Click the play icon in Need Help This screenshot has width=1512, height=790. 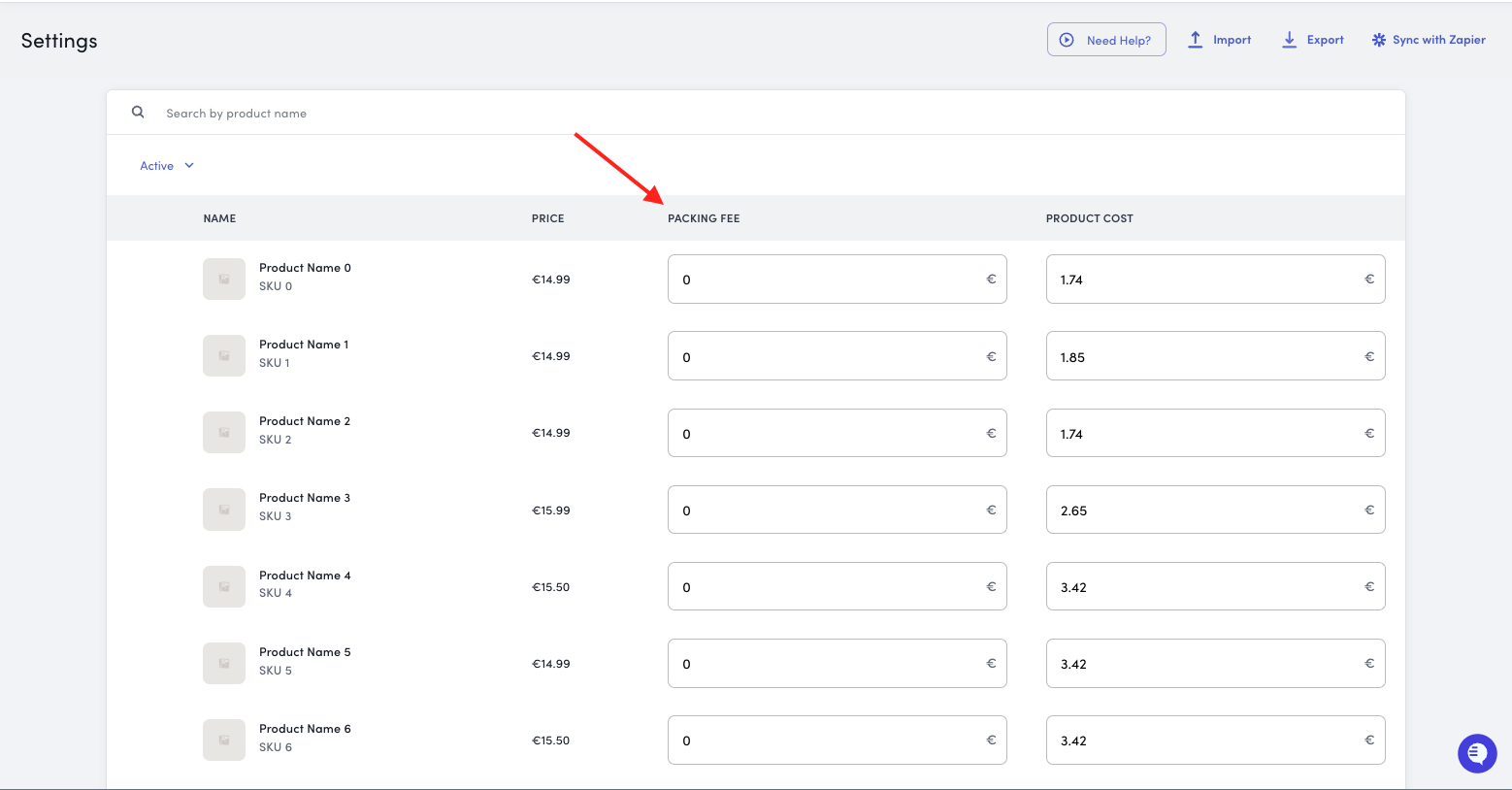1067,40
